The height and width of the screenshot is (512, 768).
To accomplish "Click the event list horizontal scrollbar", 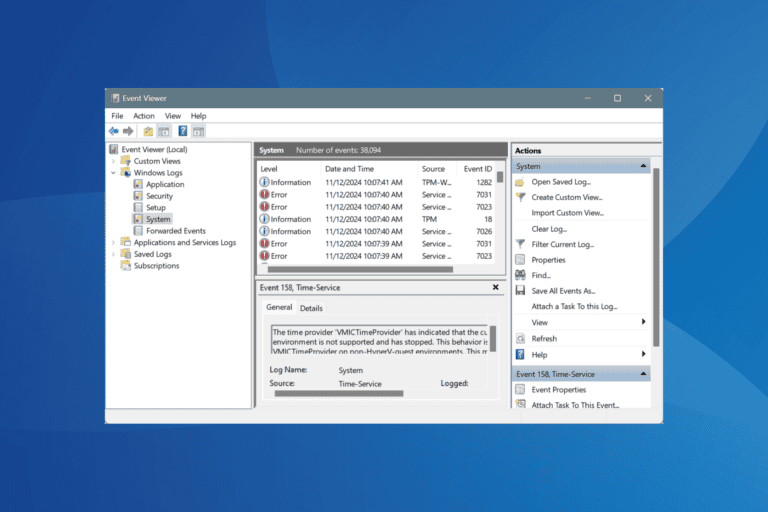I will pos(360,269).
